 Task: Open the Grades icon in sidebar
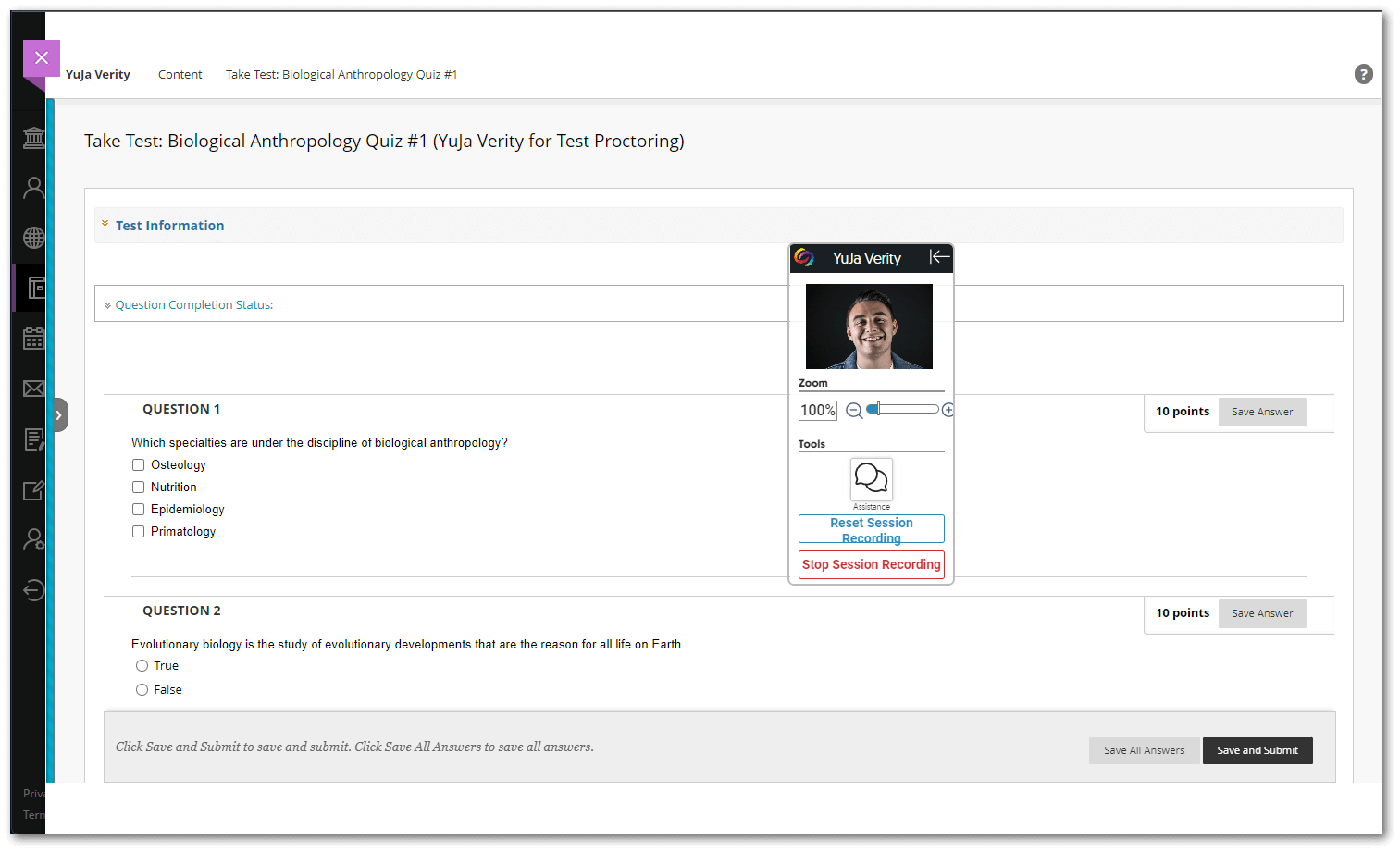pos(34,439)
